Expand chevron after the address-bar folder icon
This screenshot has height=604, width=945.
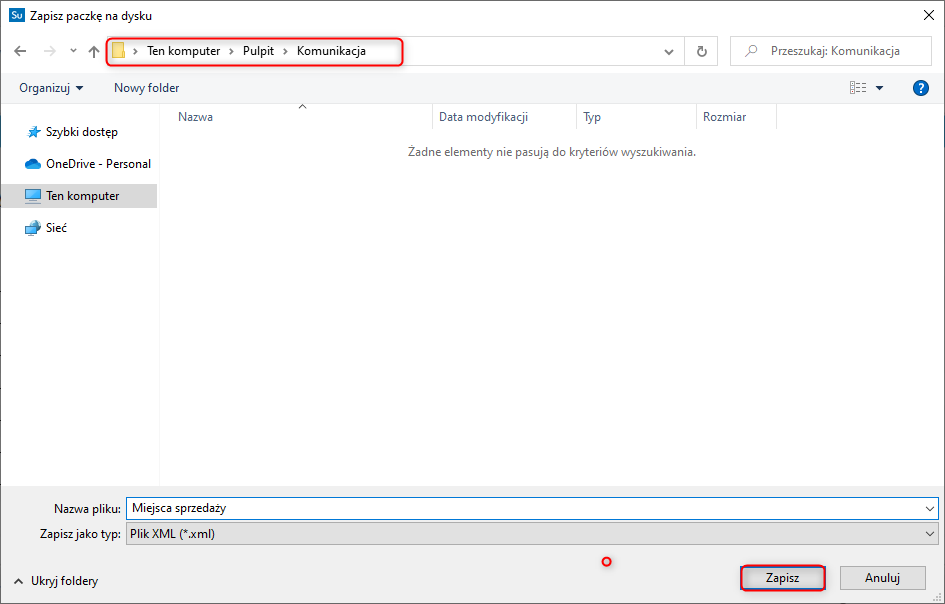[x=136, y=51]
